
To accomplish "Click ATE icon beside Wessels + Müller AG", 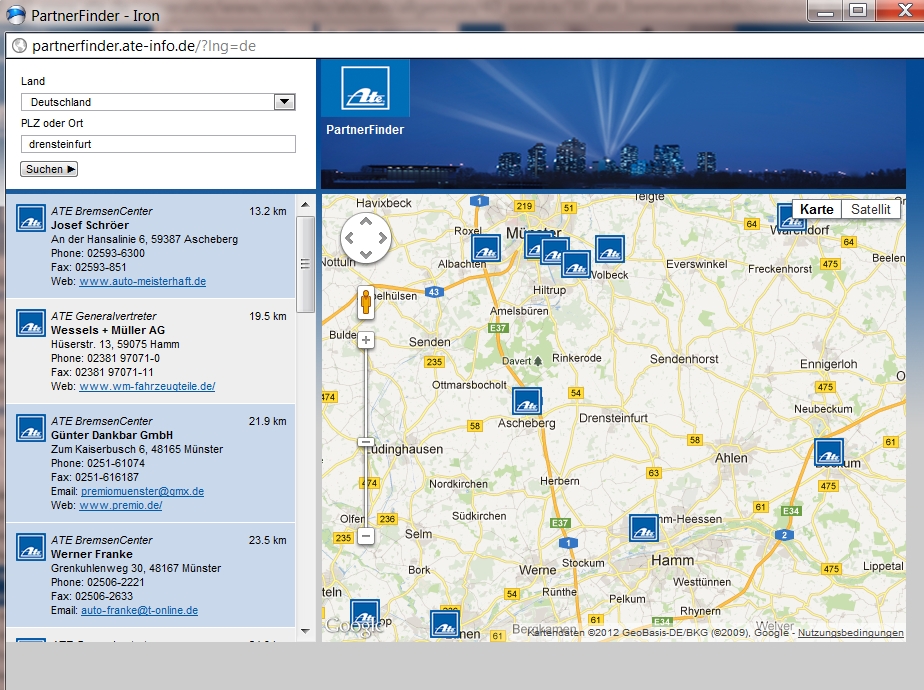I will pos(31,323).
